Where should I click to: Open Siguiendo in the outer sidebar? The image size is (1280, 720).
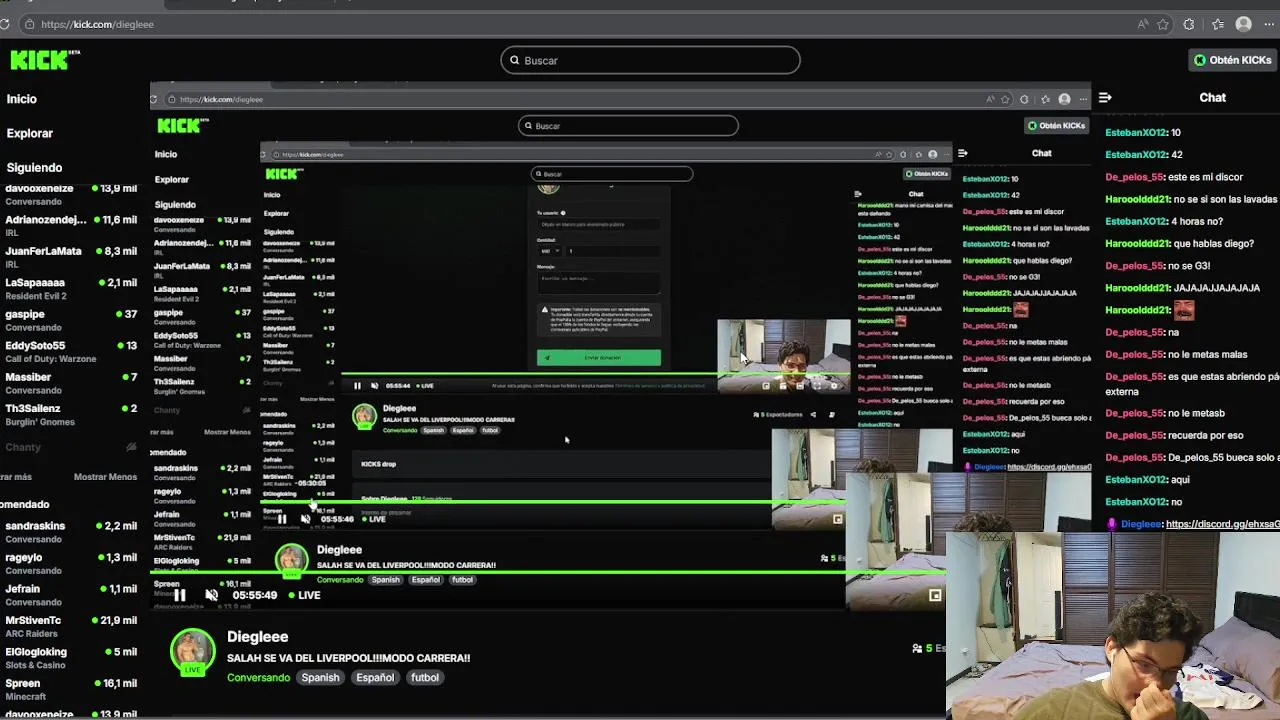pyautogui.click(x=34, y=168)
